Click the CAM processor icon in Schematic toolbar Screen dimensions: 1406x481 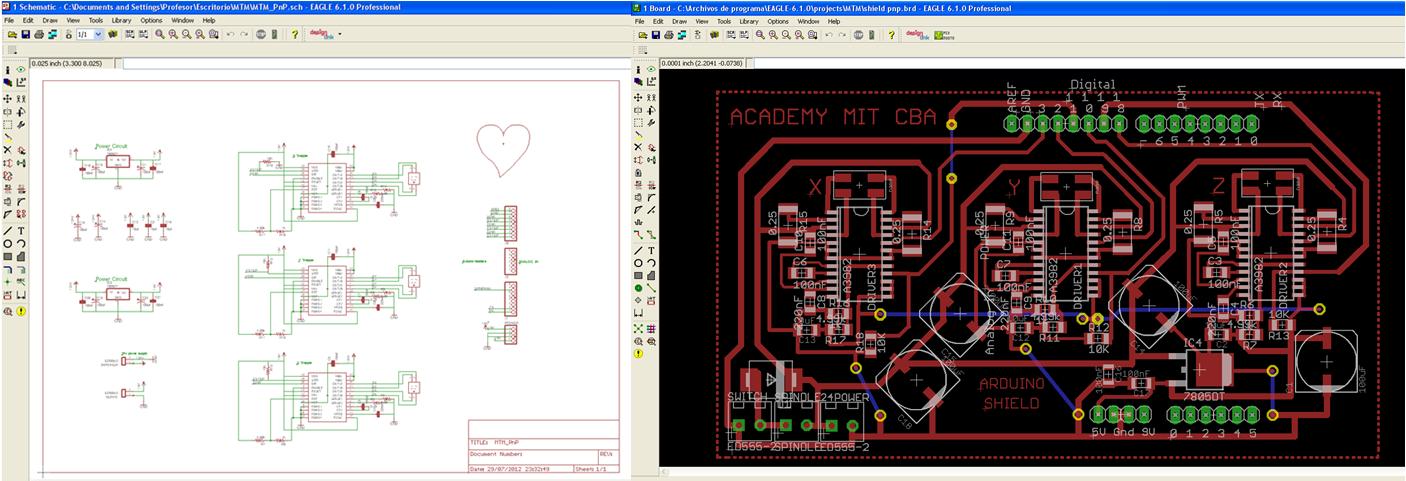[x=52, y=34]
